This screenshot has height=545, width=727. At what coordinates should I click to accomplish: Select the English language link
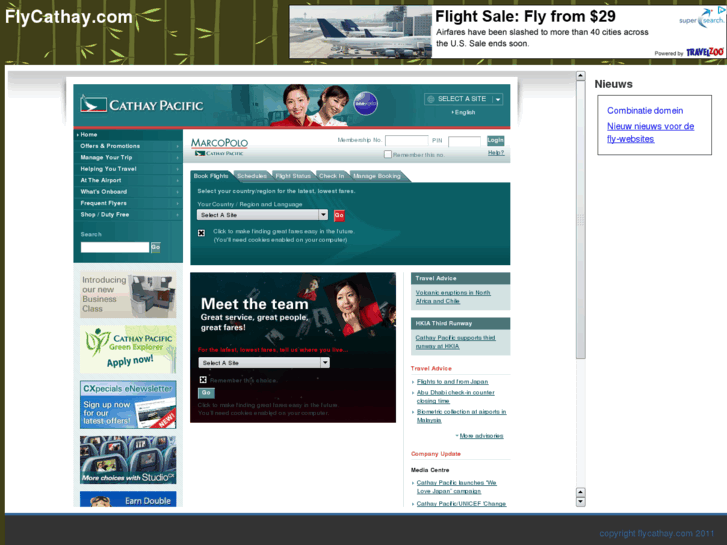(x=465, y=112)
